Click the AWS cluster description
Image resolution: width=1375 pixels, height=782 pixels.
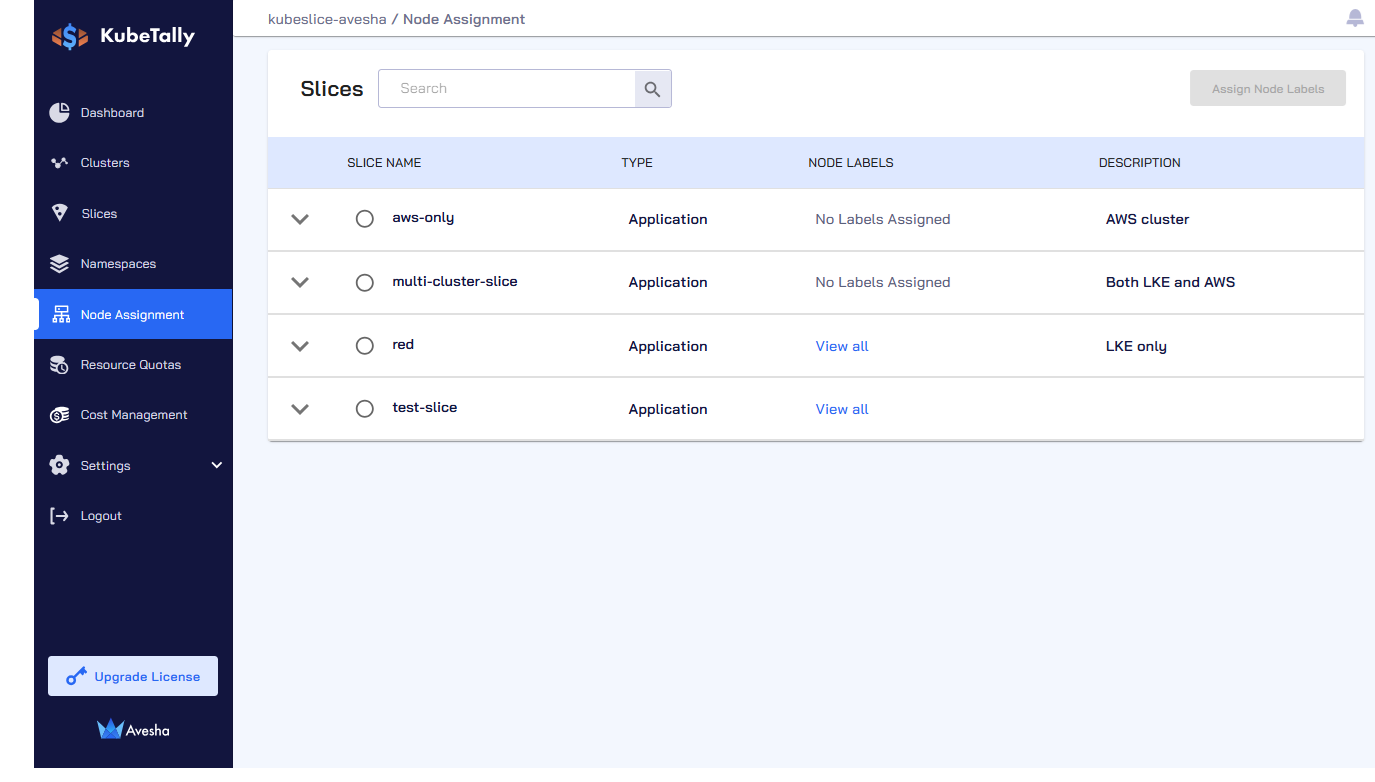(x=1148, y=219)
